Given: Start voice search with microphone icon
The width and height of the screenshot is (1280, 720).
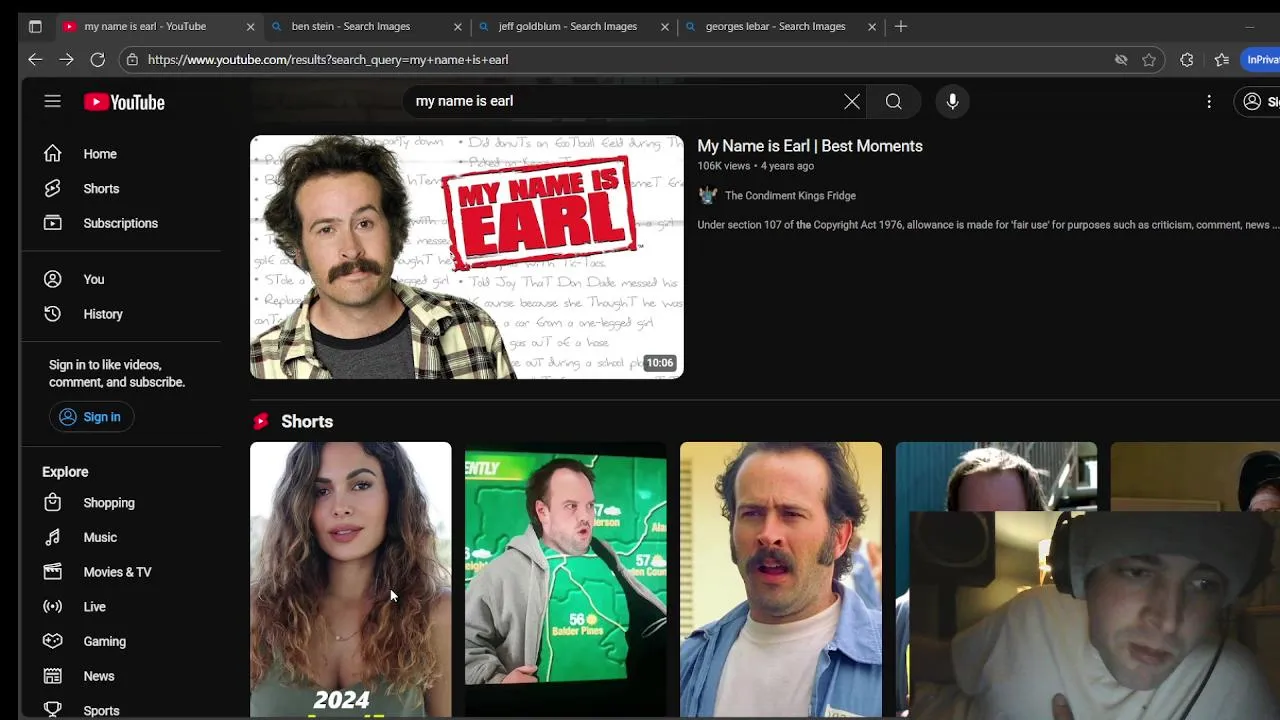Looking at the screenshot, I should click(x=952, y=101).
